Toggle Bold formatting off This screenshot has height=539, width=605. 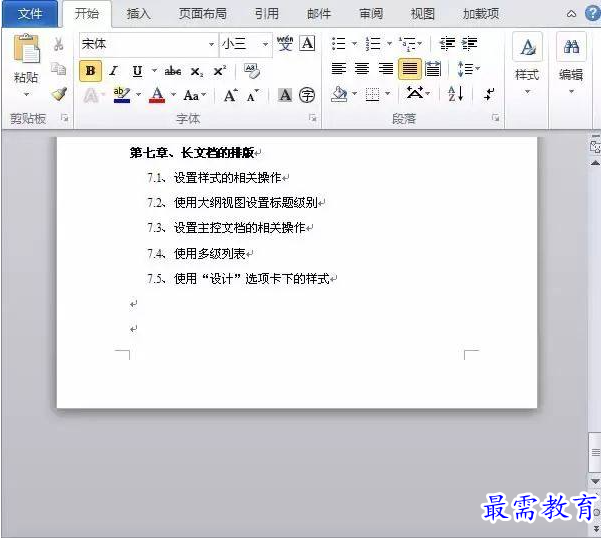point(91,71)
